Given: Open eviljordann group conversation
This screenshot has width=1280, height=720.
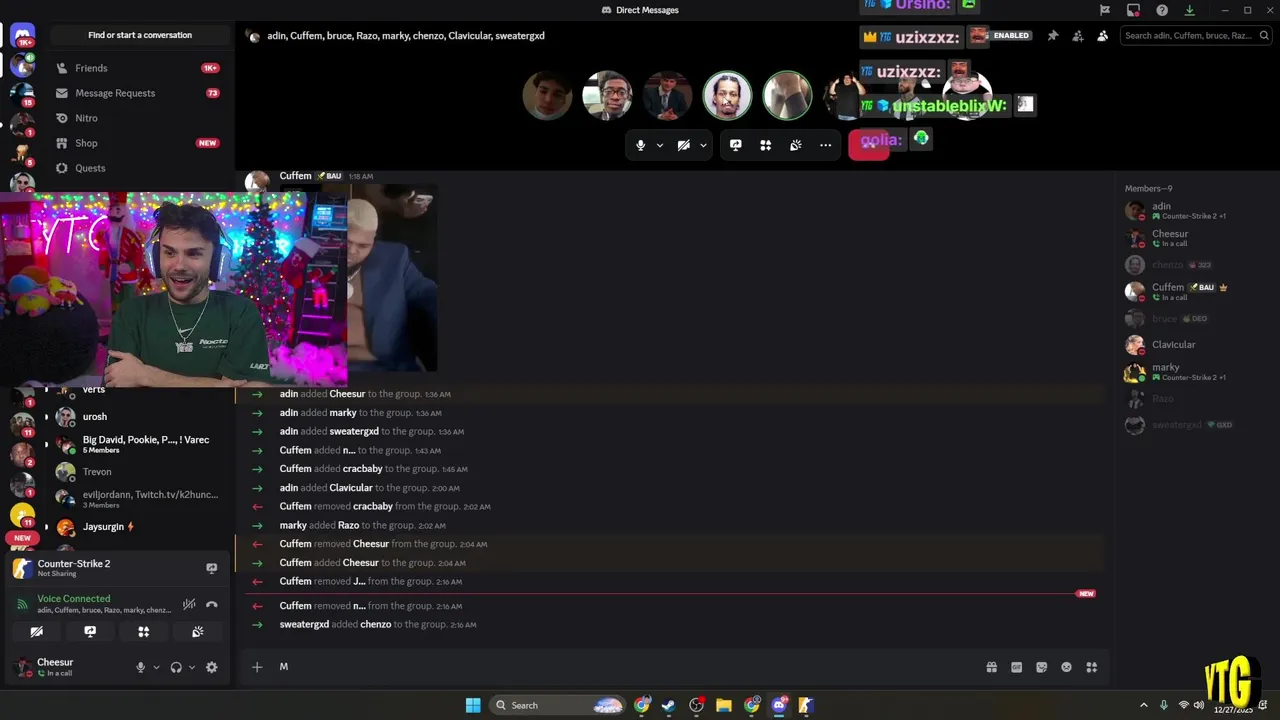Looking at the screenshot, I should pos(139,499).
